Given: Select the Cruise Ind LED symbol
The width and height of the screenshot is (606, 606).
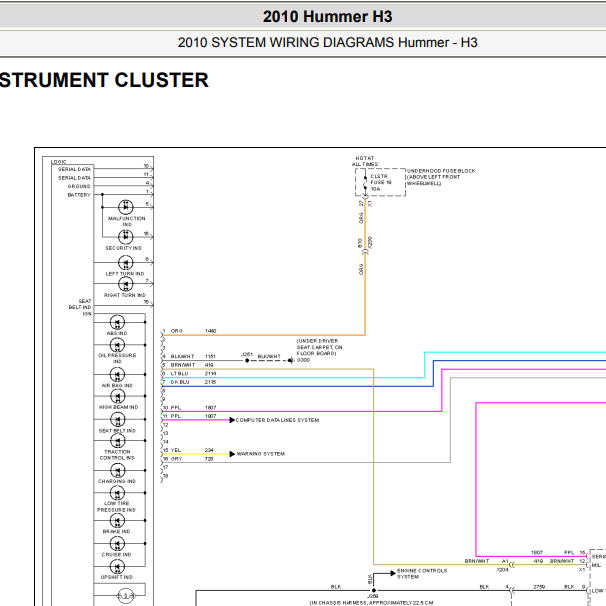Looking at the screenshot, I should (x=117, y=543).
